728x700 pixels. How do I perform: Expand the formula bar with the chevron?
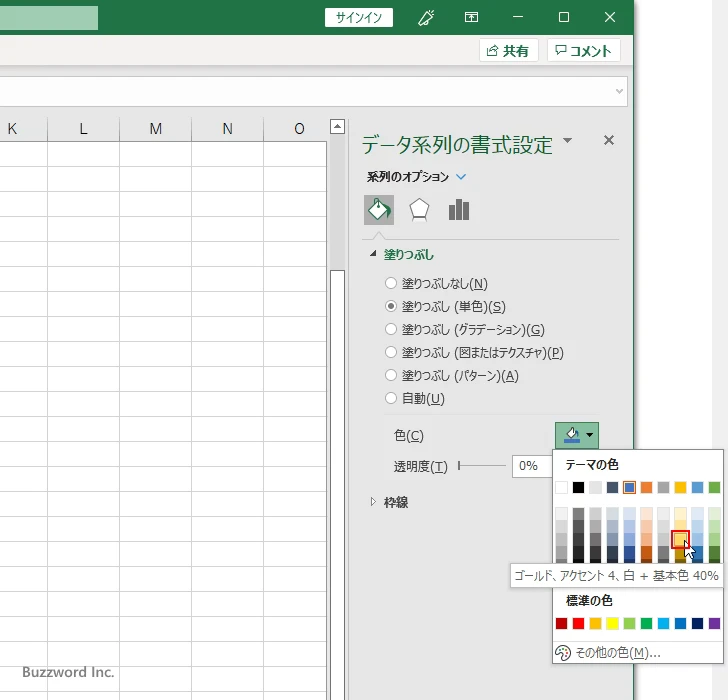pos(619,91)
